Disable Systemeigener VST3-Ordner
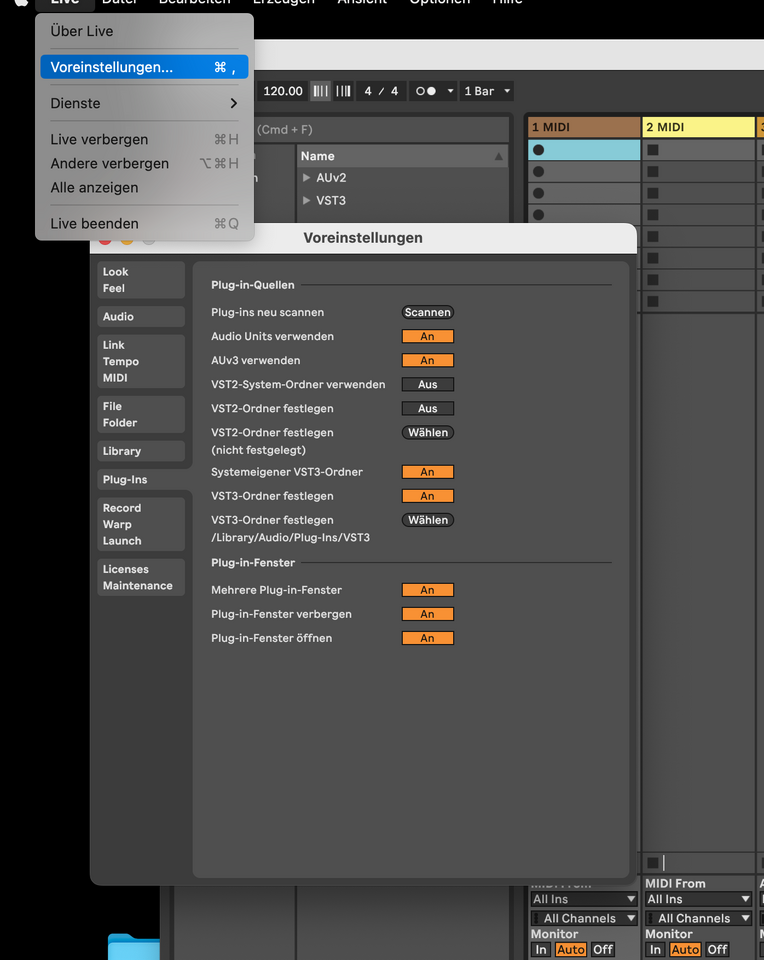764x960 pixels. click(x=427, y=472)
